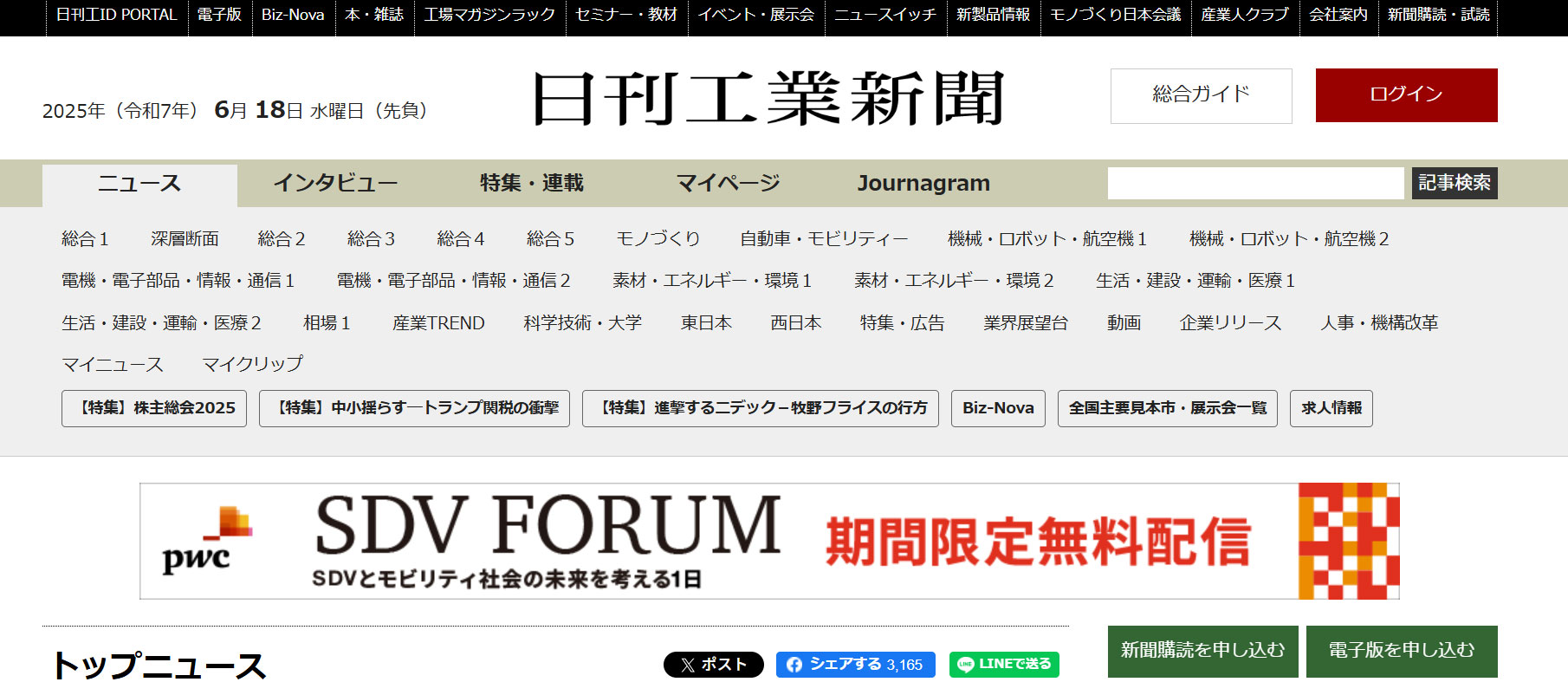1568x695 pixels.
Task: Open ニュースイッチ in top navigation
Action: tap(884, 15)
